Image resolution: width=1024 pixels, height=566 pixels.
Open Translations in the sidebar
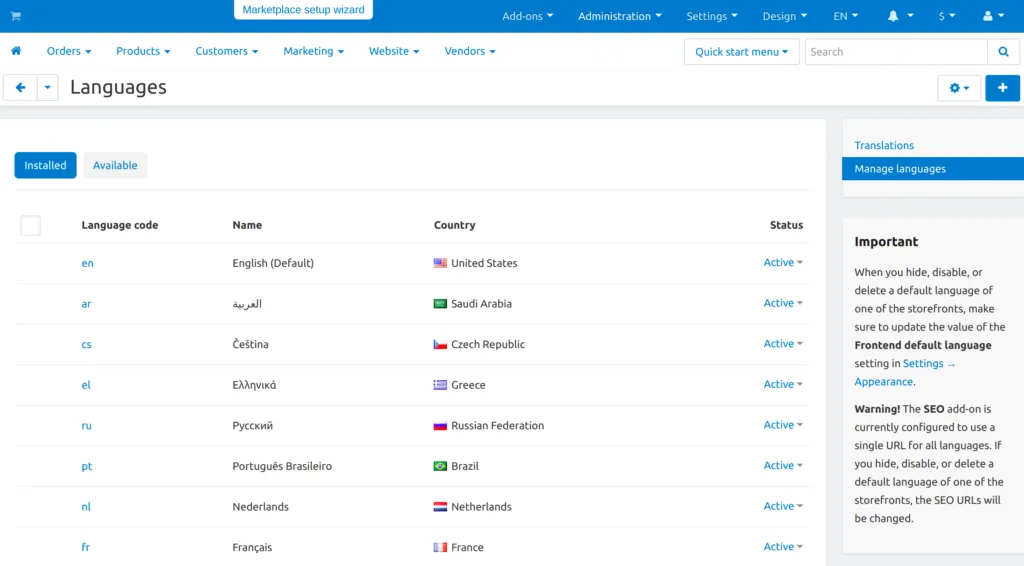(884, 146)
